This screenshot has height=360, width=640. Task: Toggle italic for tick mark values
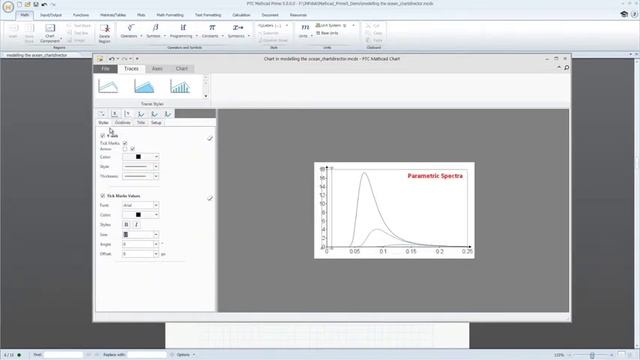136,224
